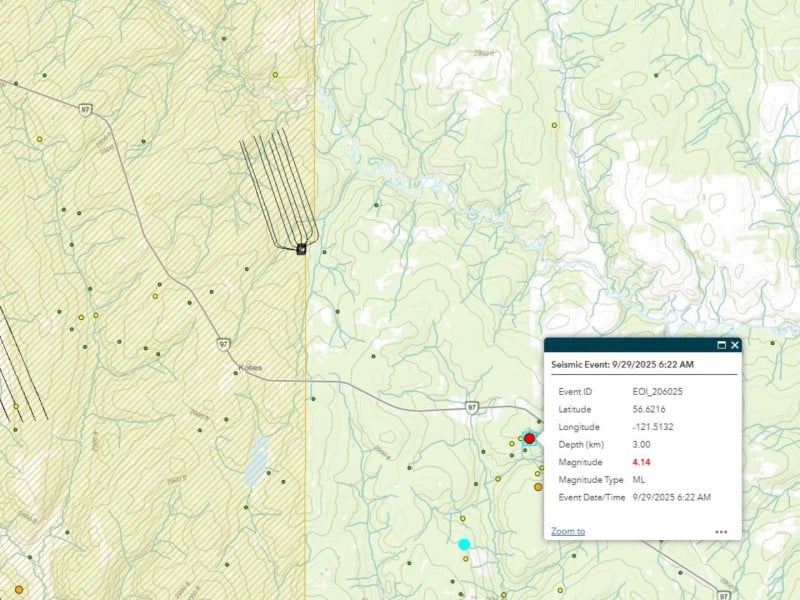Select the red seismic event marker

529,438
